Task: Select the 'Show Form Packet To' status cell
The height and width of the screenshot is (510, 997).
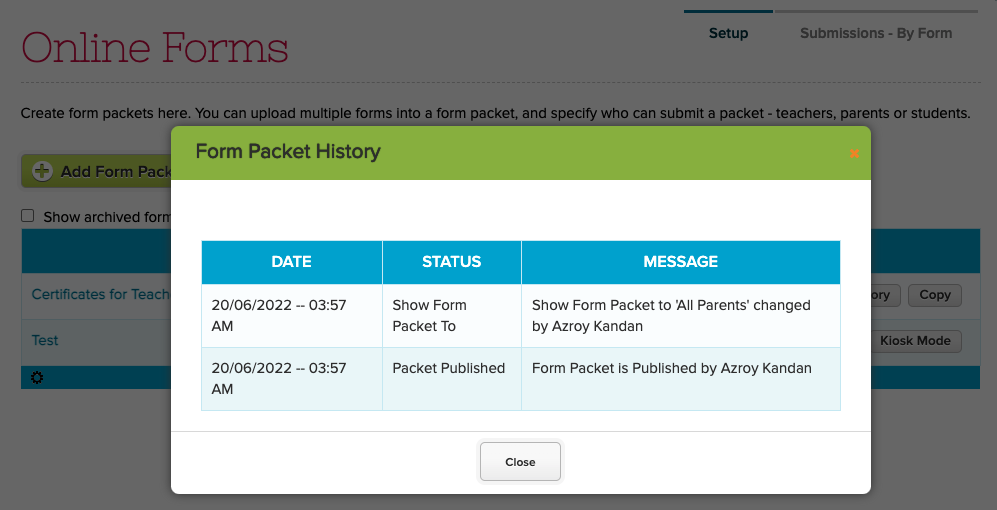Action: (x=451, y=315)
